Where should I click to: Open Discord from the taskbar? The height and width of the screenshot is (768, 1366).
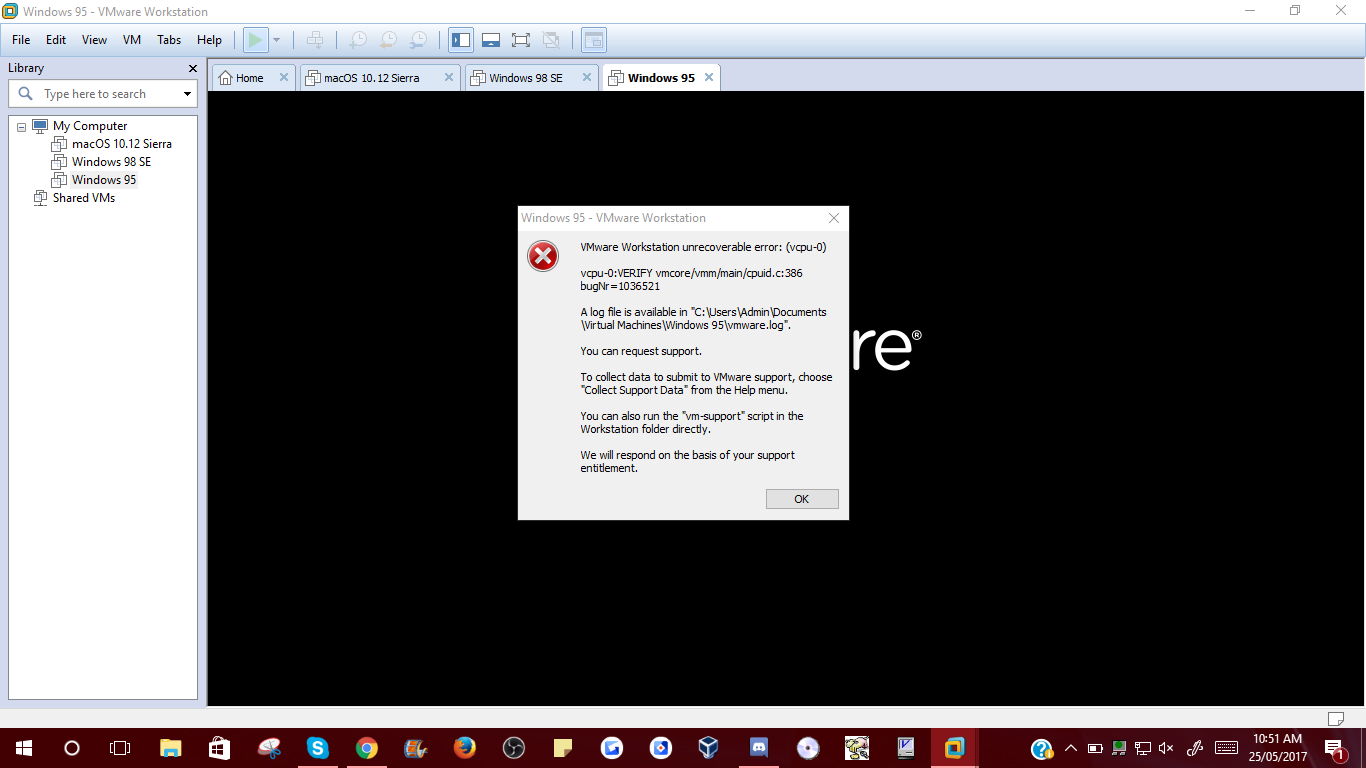(x=759, y=748)
